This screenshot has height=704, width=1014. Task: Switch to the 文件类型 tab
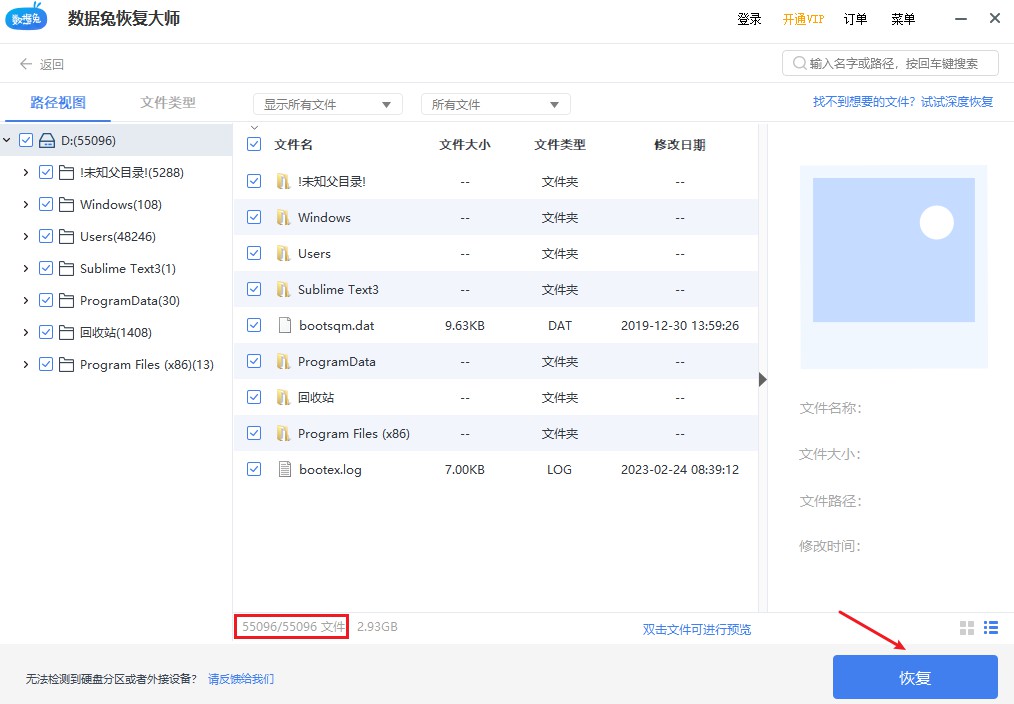pos(168,101)
